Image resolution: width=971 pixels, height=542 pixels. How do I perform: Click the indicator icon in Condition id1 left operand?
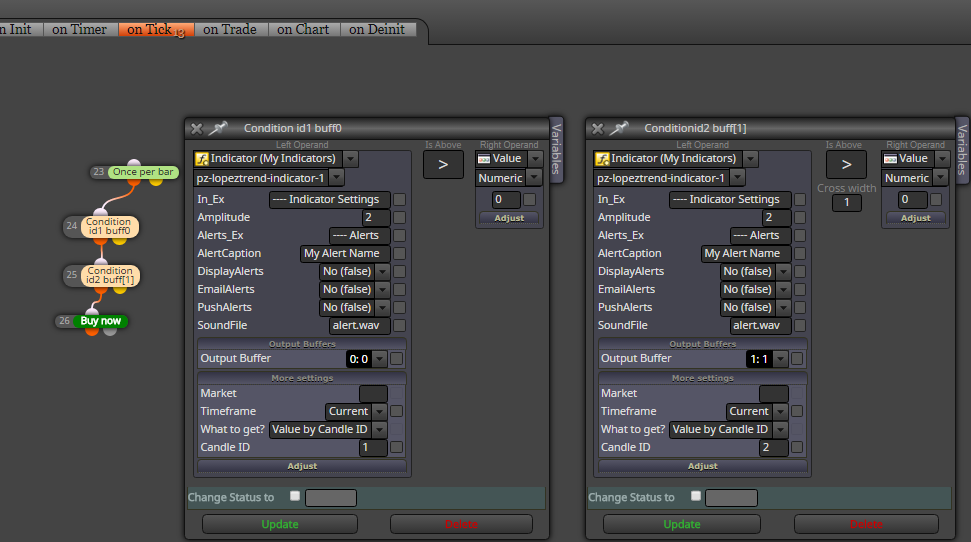point(202,159)
